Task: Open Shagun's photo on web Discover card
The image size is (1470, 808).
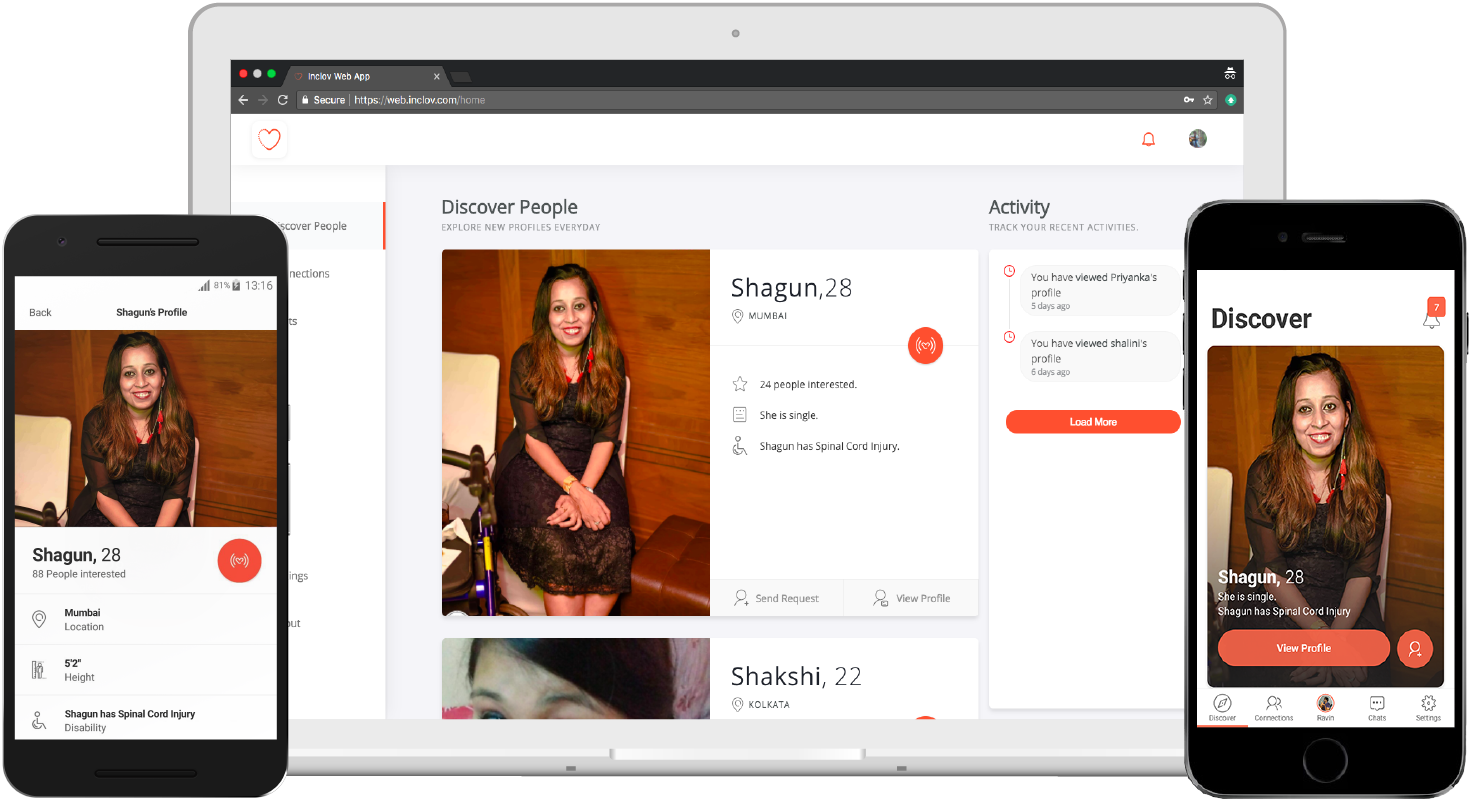Action: click(x=576, y=432)
